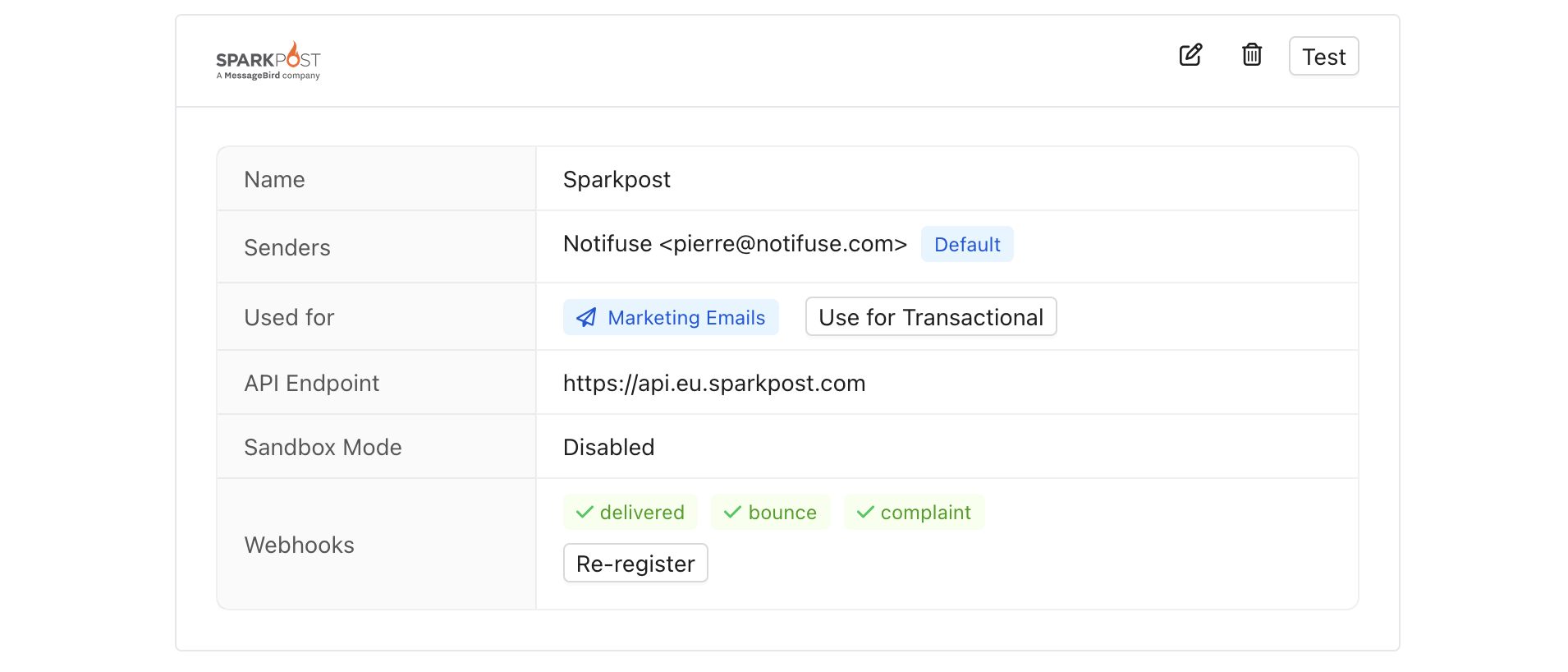Click the Used for row label
This screenshot has height=672, width=1568.
click(x=289, y=318)
